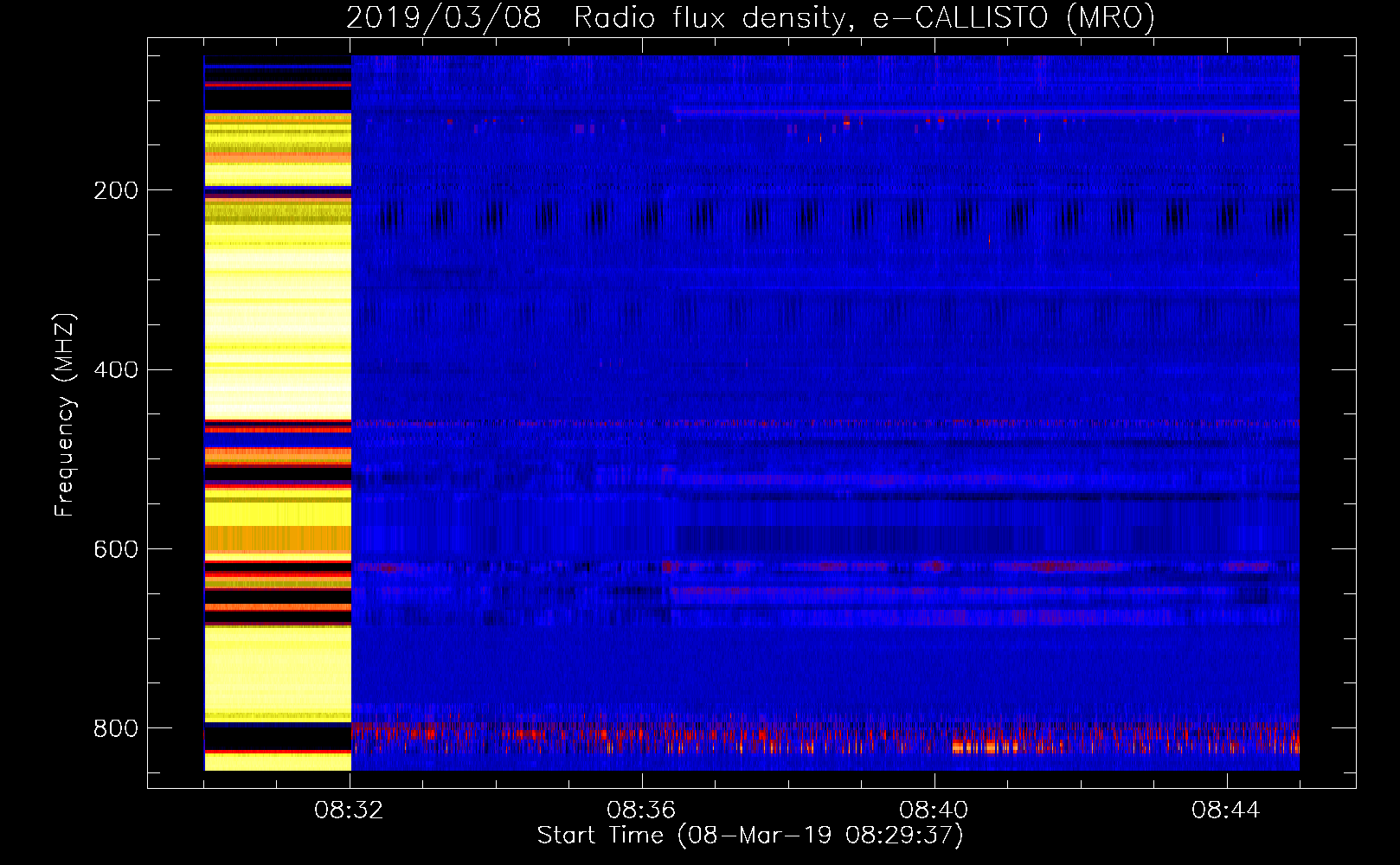Click the bright yellow saturated band at spectrogram start
This screenshot has height=865, width=1400.
point(278,413)
